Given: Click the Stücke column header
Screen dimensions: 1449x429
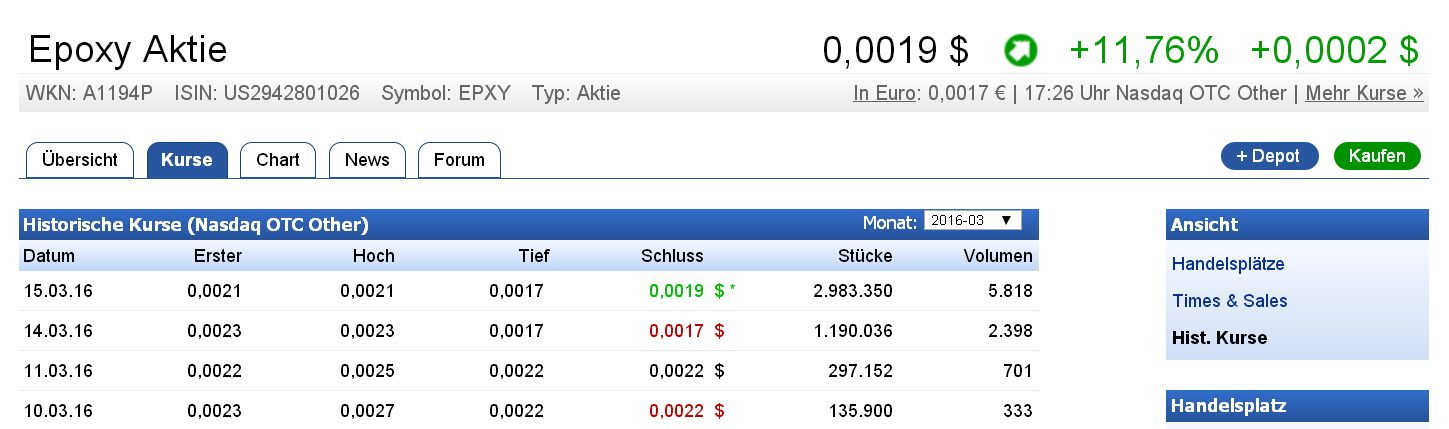Looking at the screenshot, I should (x=865, y=256).
